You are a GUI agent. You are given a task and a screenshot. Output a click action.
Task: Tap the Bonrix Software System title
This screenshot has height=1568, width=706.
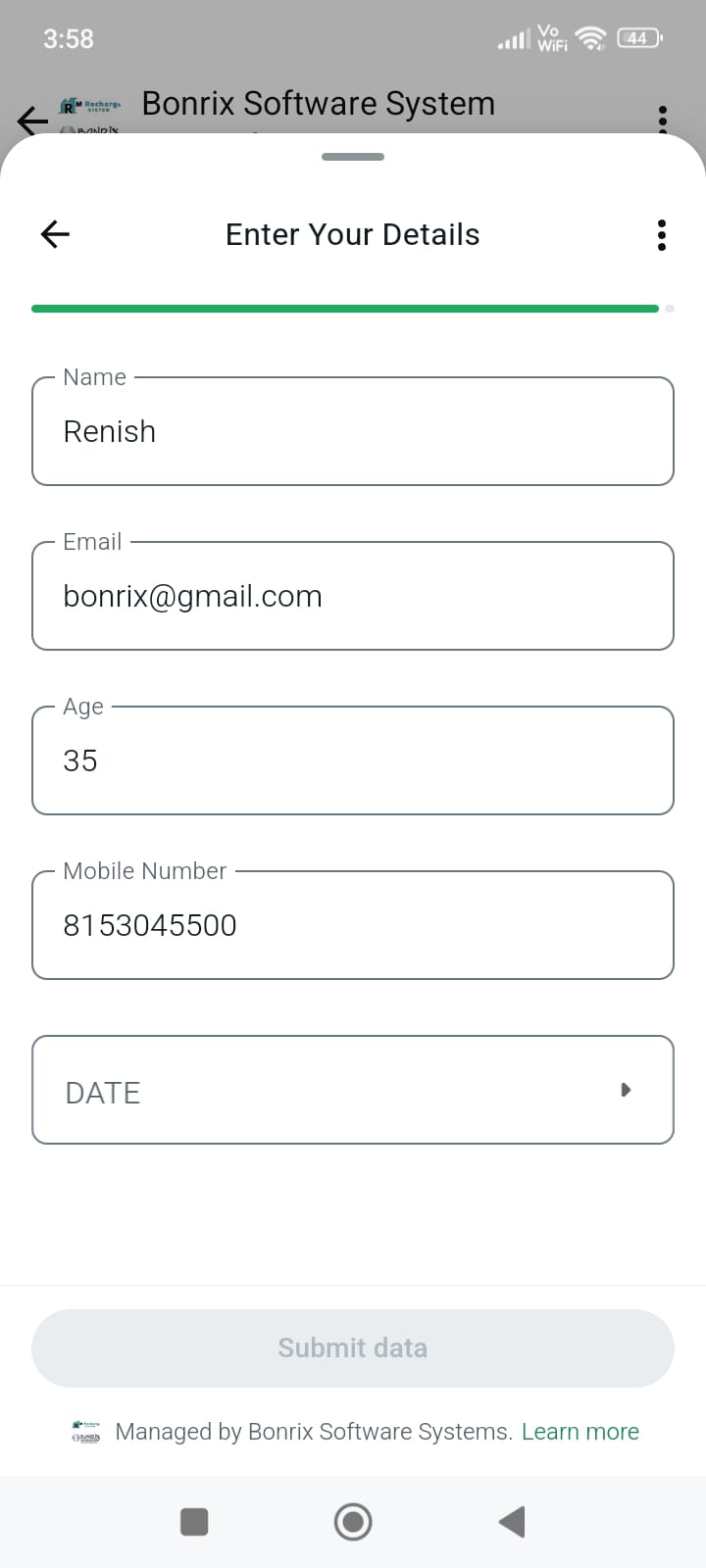click(x=318, y=104)
